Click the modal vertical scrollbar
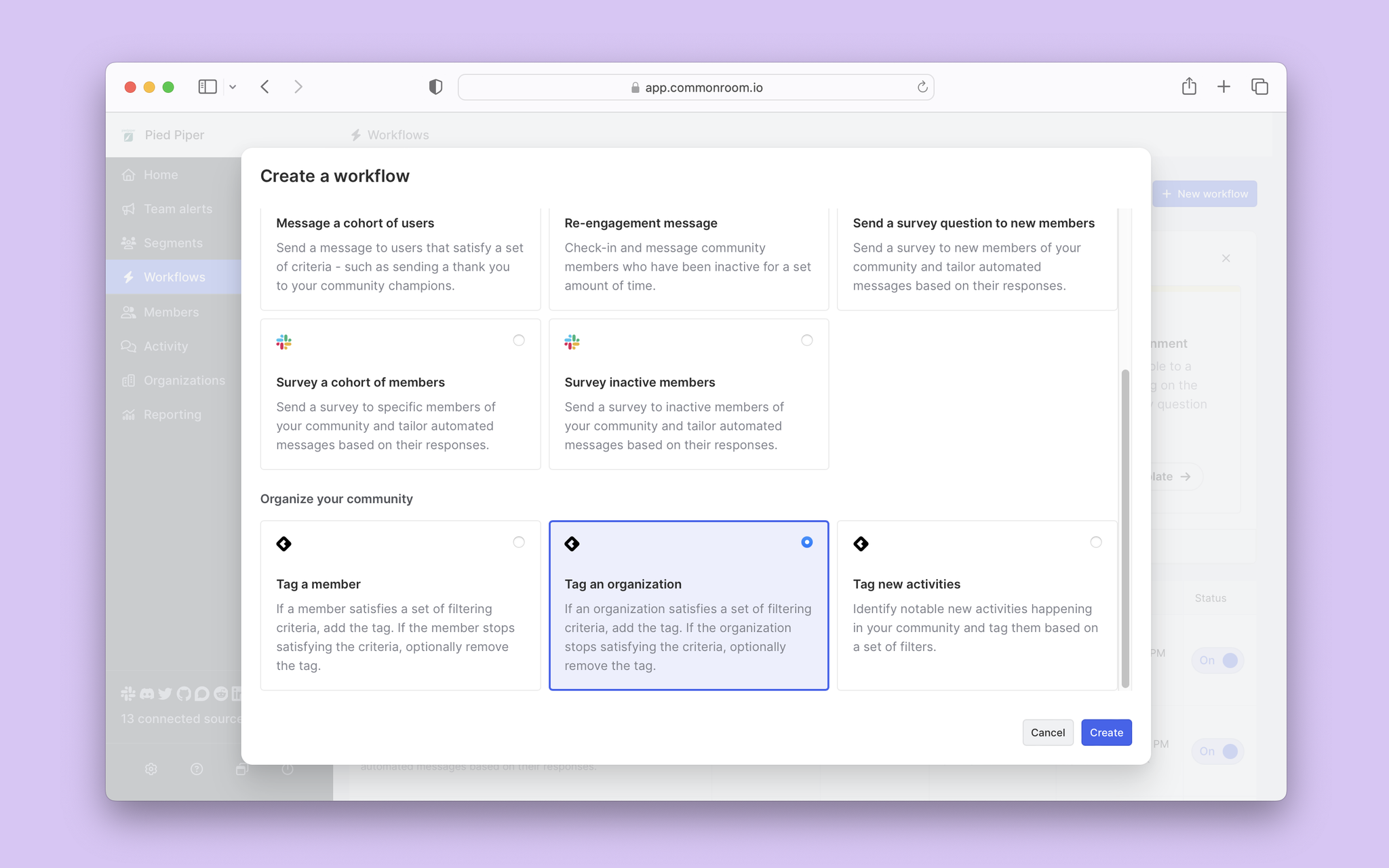 (x=1125, y=528)
